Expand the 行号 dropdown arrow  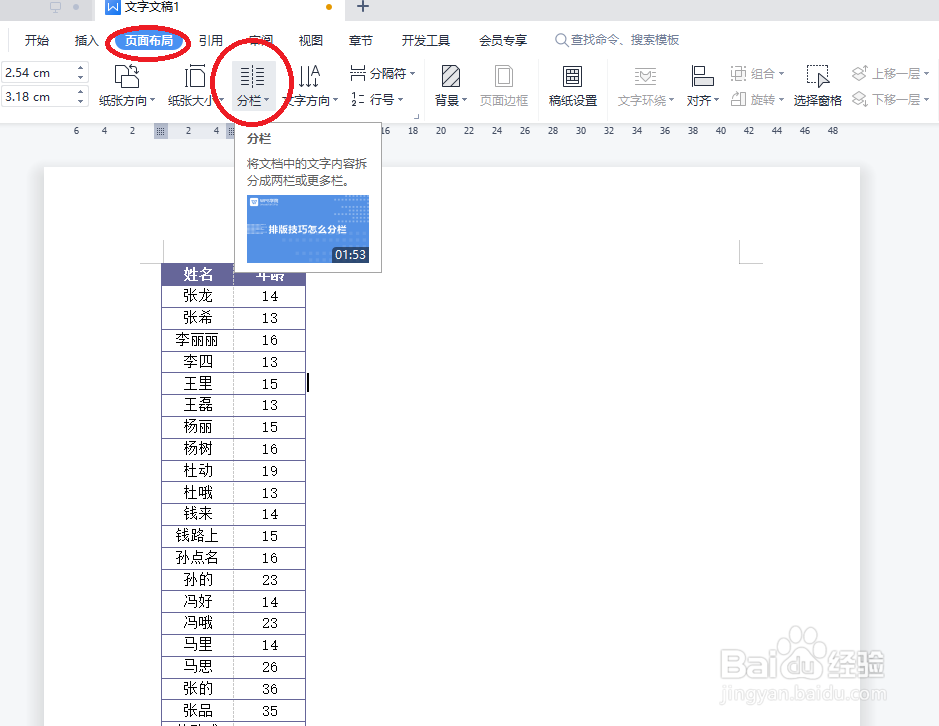(400, 99)
